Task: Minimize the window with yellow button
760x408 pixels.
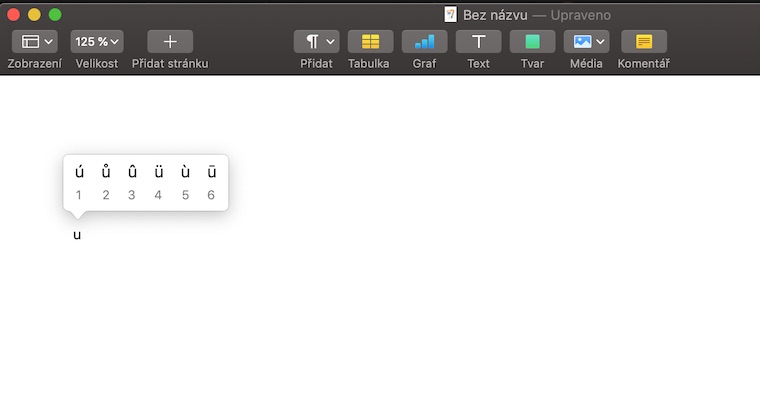Action: tap(34, 15)
